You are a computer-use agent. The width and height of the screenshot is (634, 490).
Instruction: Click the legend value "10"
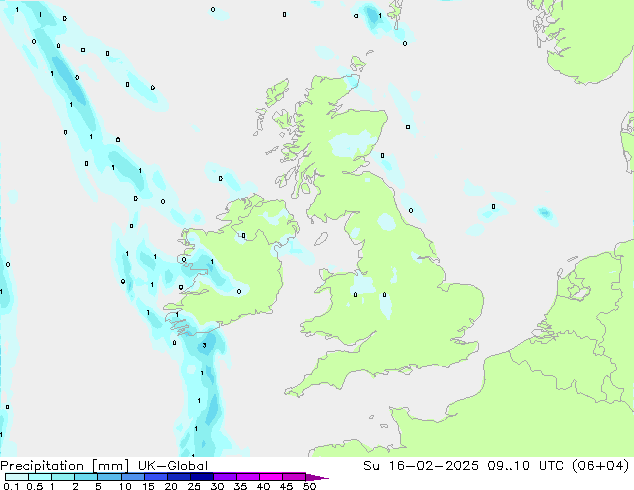125,486
